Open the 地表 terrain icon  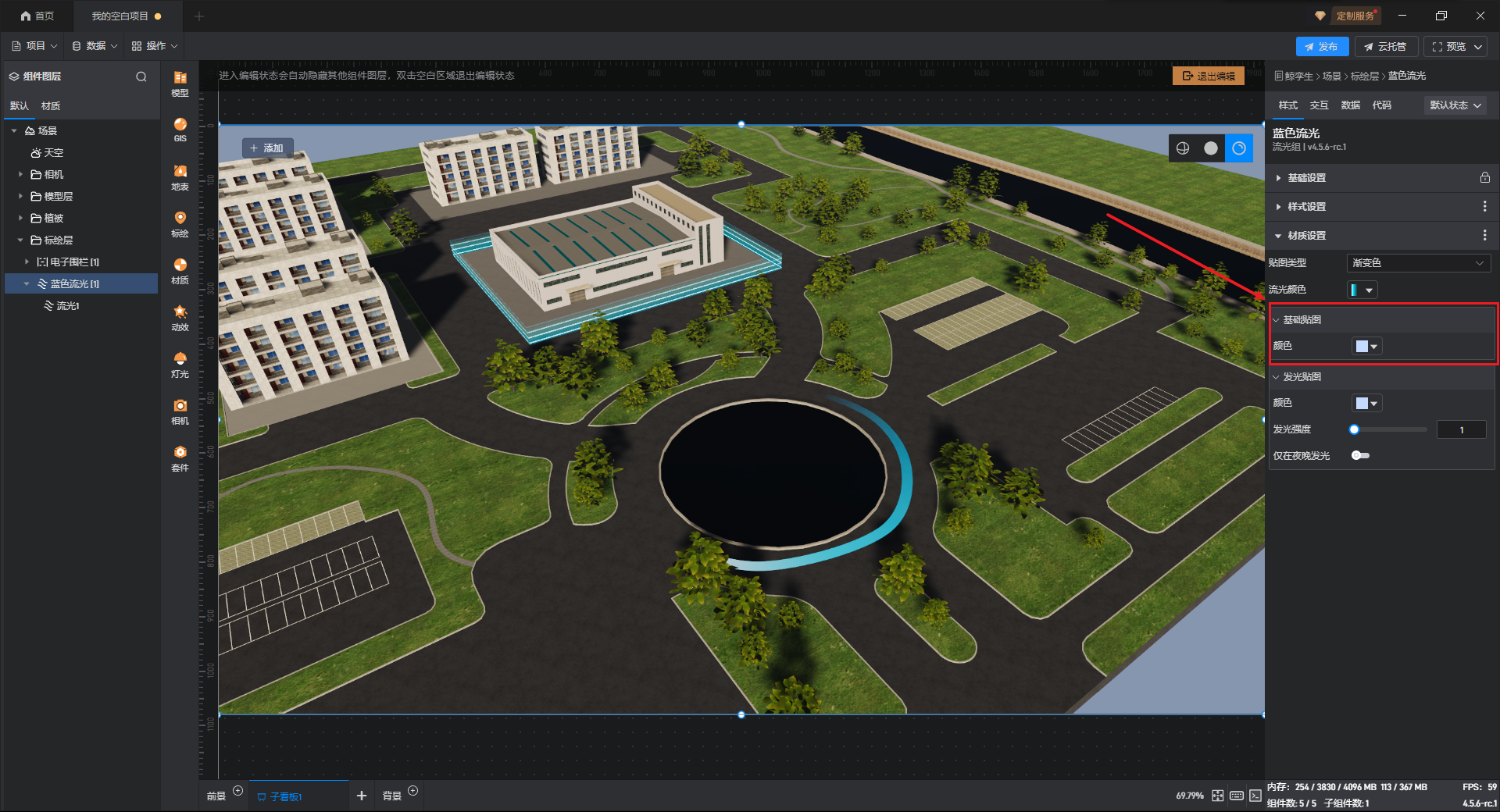click(x=180, y=176)
